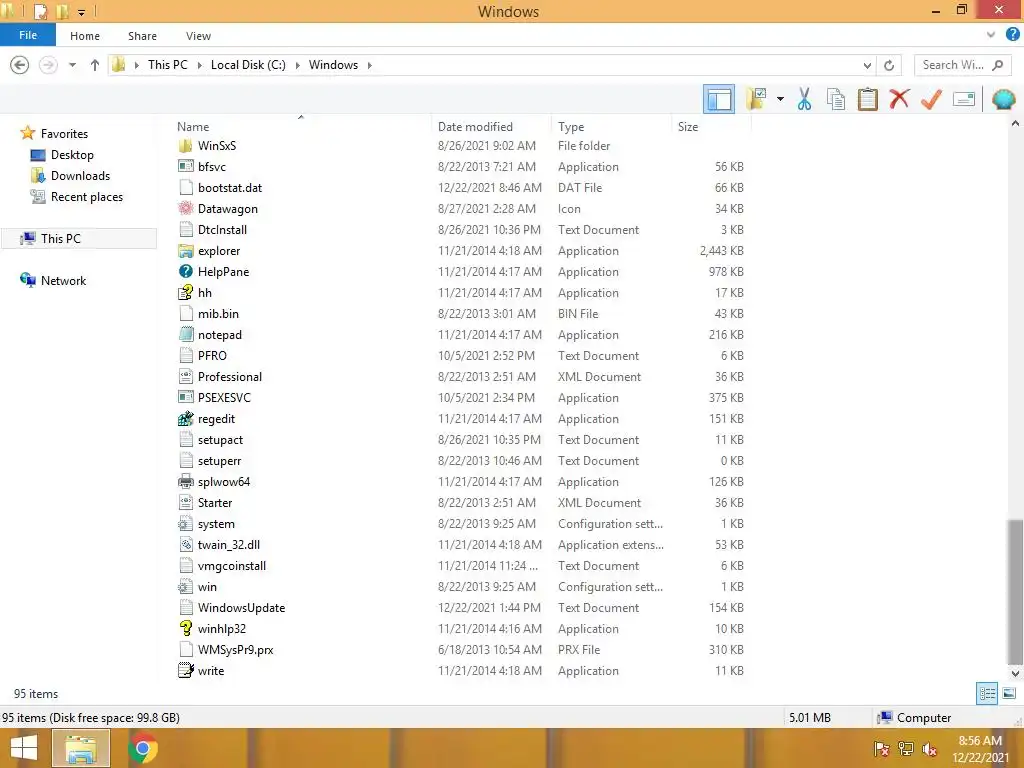Go up one level with Up arrow
The width and height of the screenshot is (1024, 768).
tap(95, 65)
